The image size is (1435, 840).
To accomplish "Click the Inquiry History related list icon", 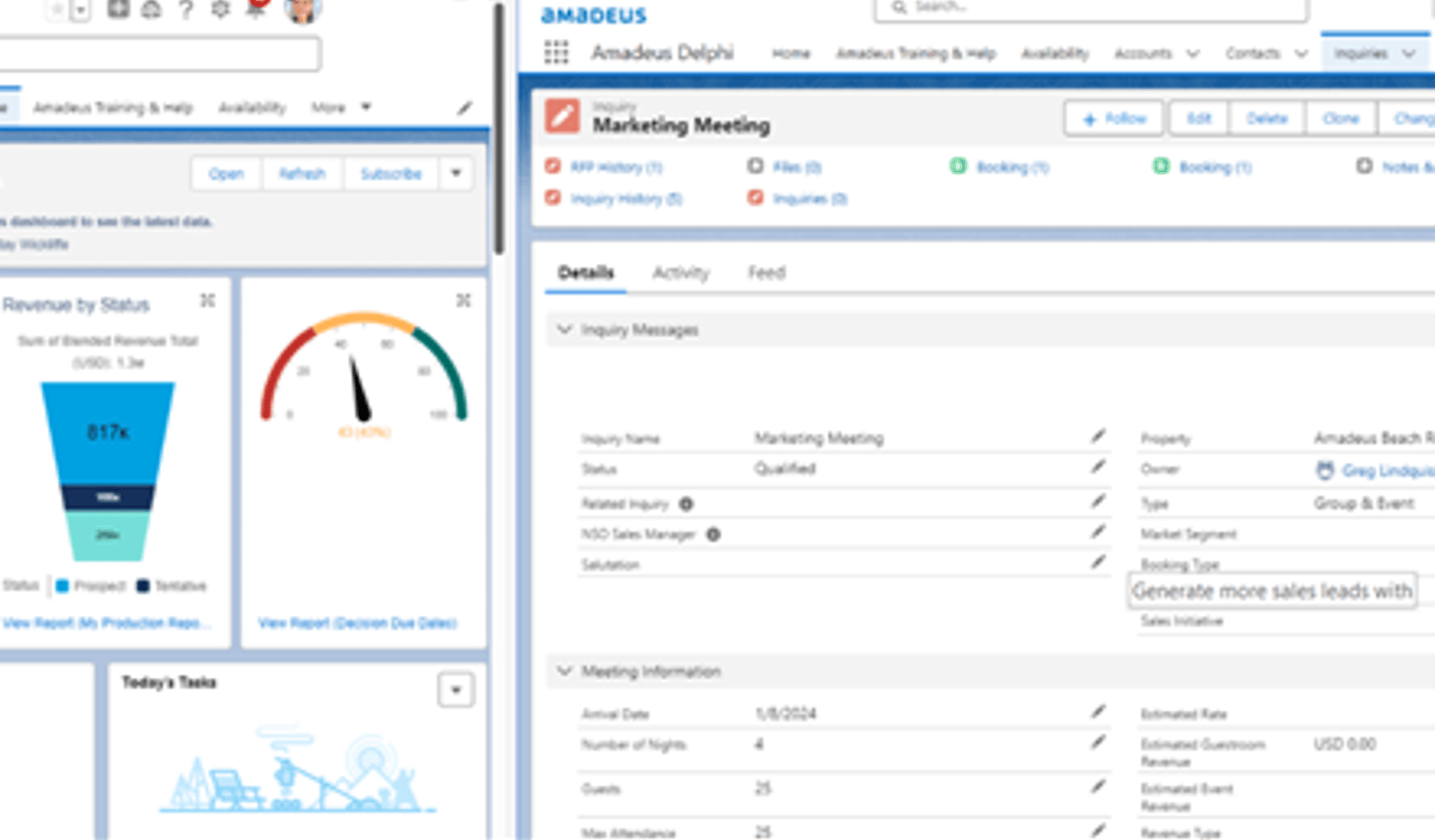I will 552,197.
